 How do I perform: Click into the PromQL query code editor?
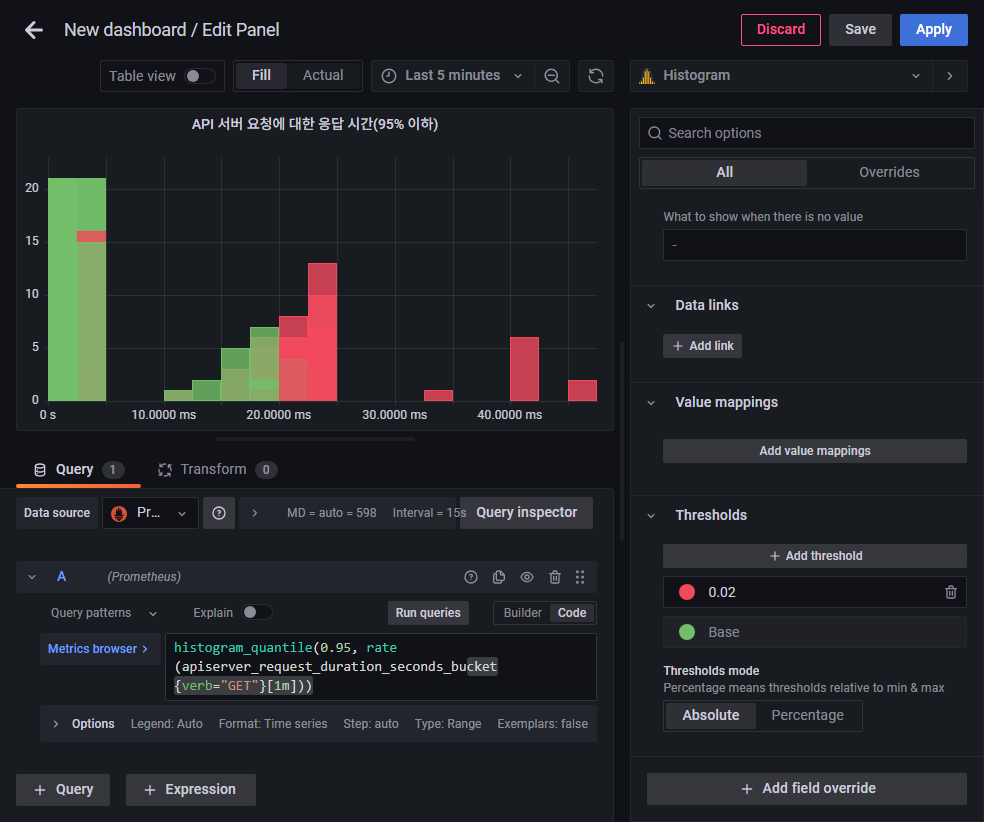click(x=380, y=667)
